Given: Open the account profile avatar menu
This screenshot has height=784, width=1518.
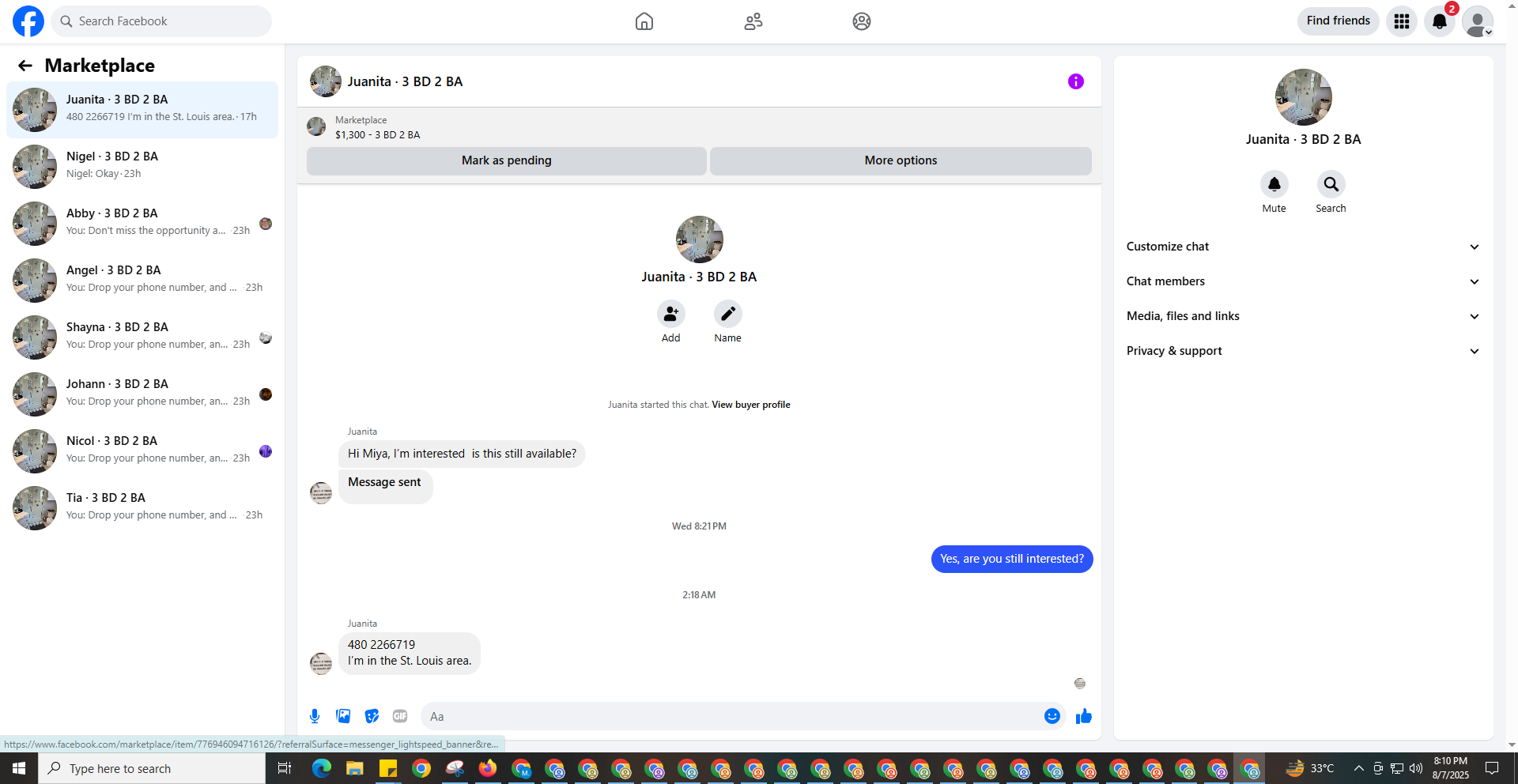Looking at the screenshot, I should click(x=1478, y=21).
